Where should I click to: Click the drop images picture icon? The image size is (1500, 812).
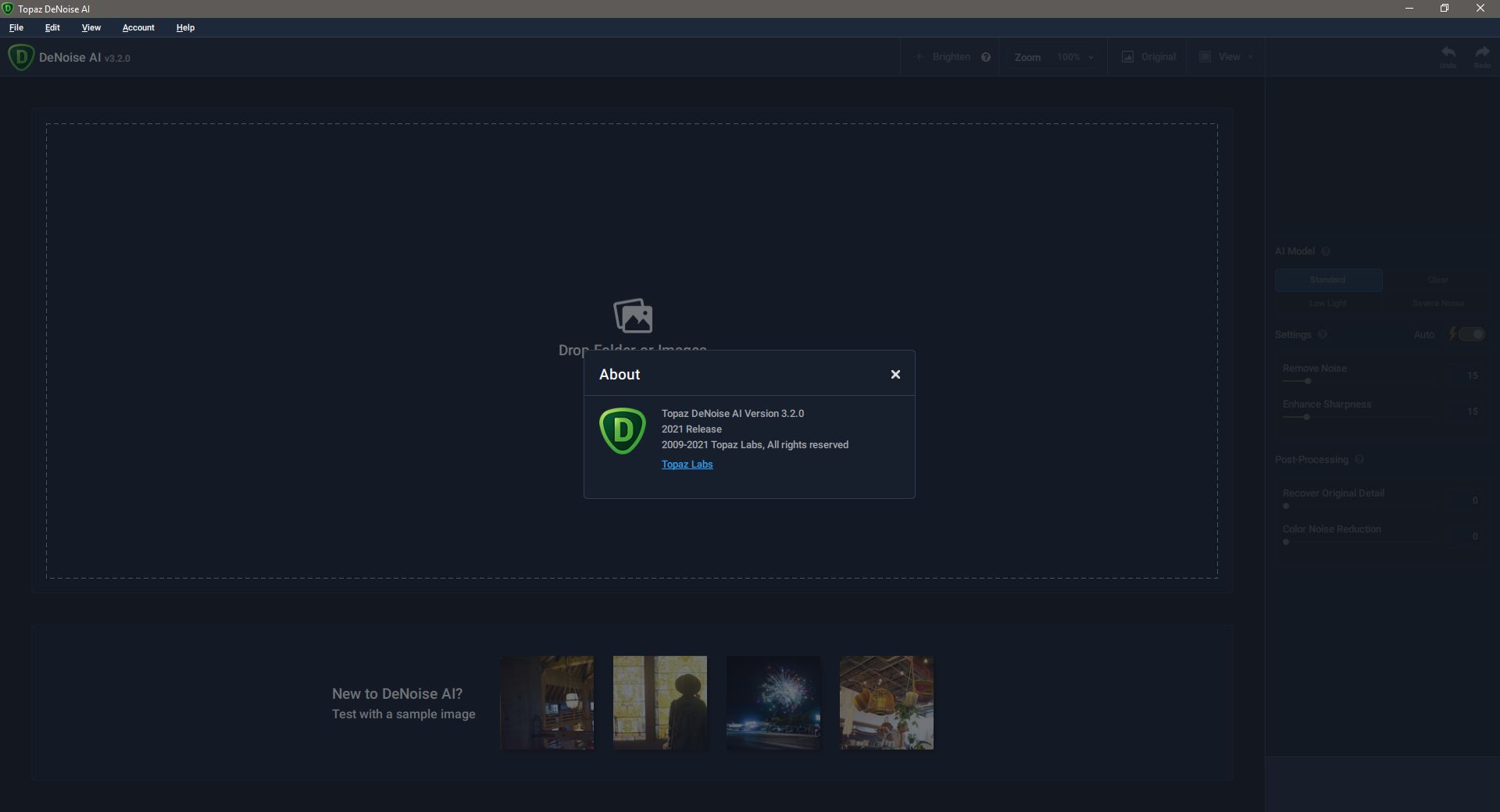coord(633,315)
